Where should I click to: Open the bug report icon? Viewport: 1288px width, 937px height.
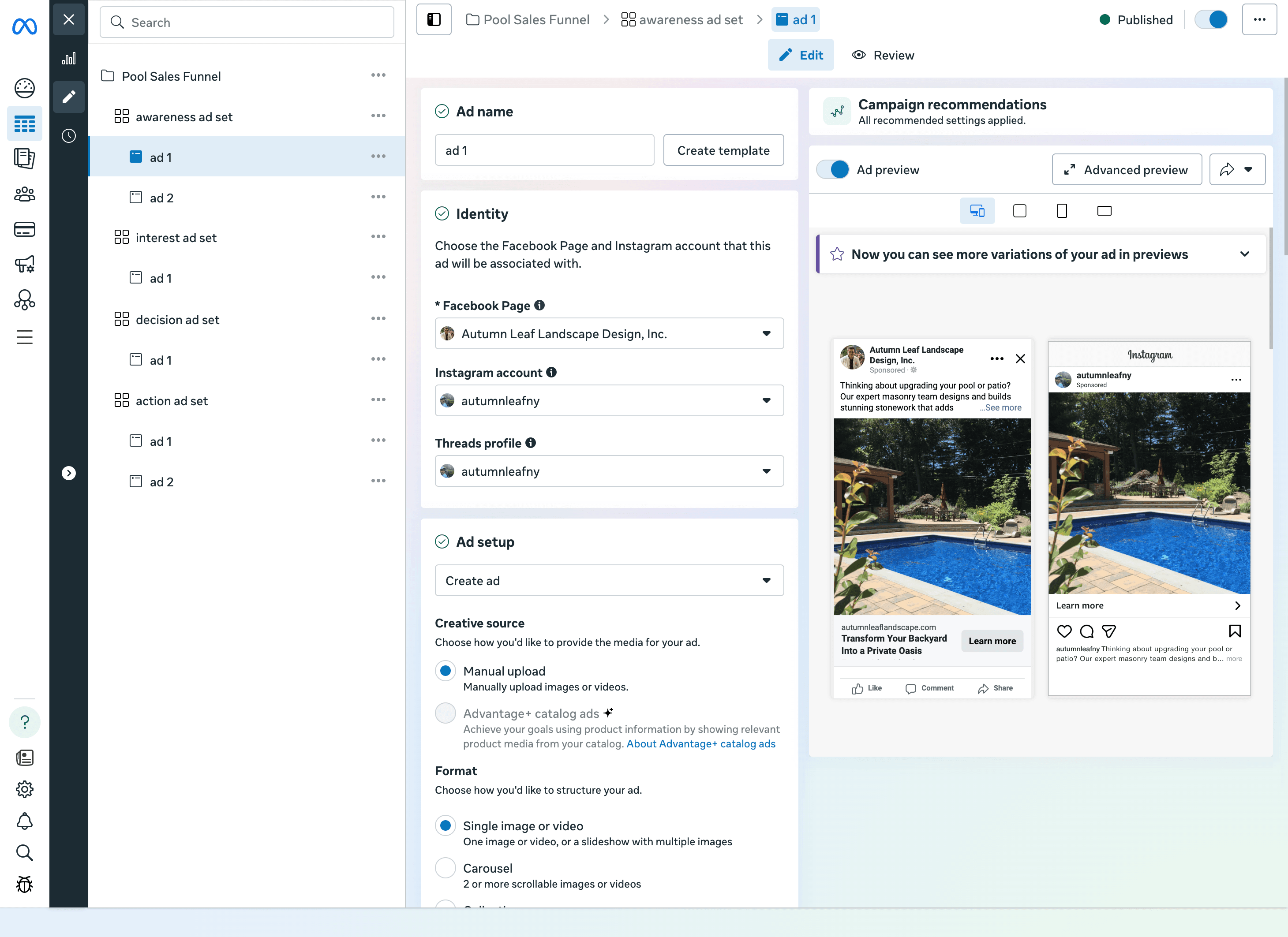24,884
